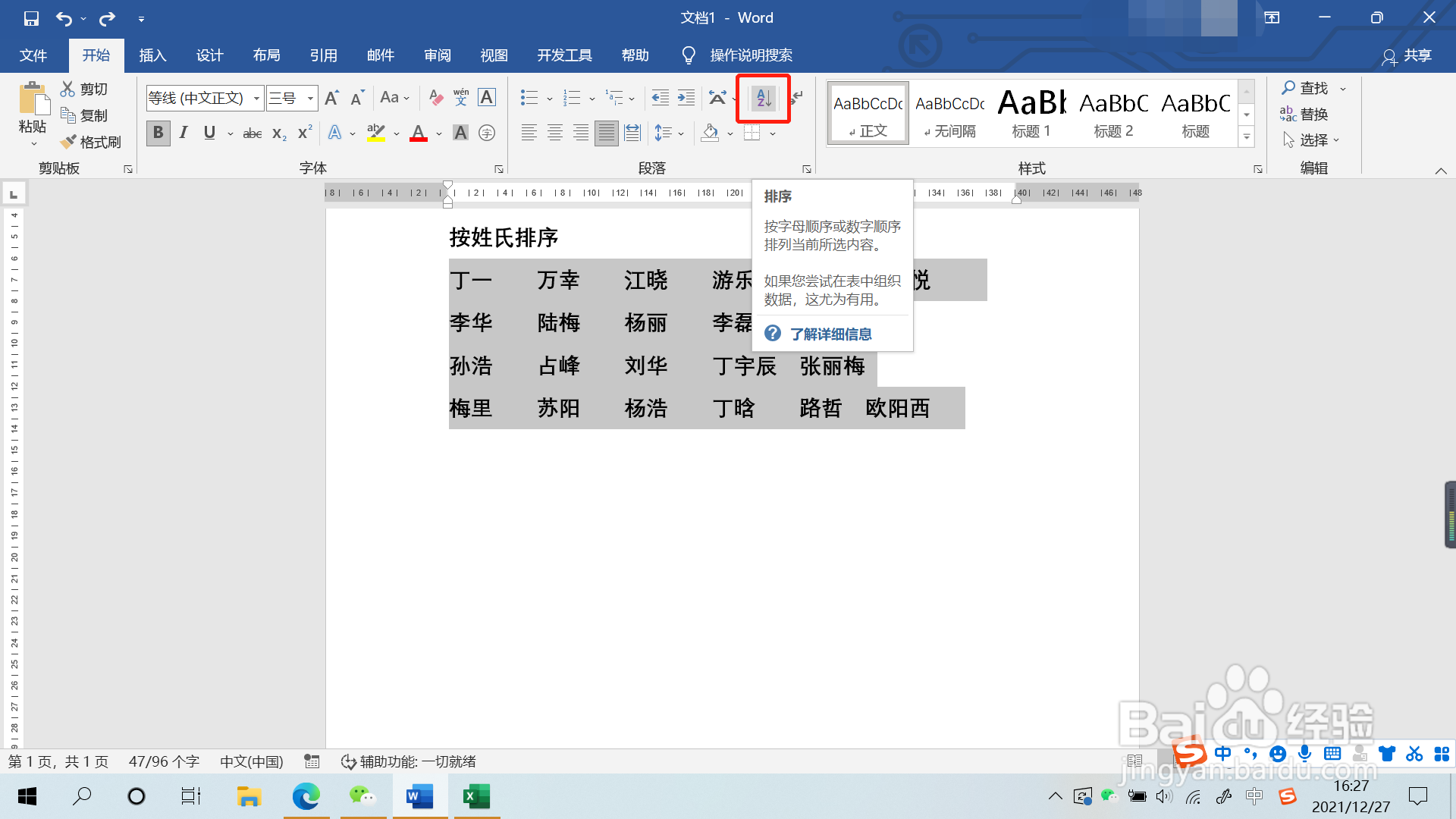Click the Strikethrough abc icon
The image size is (1456, 819).
(252, 133)
